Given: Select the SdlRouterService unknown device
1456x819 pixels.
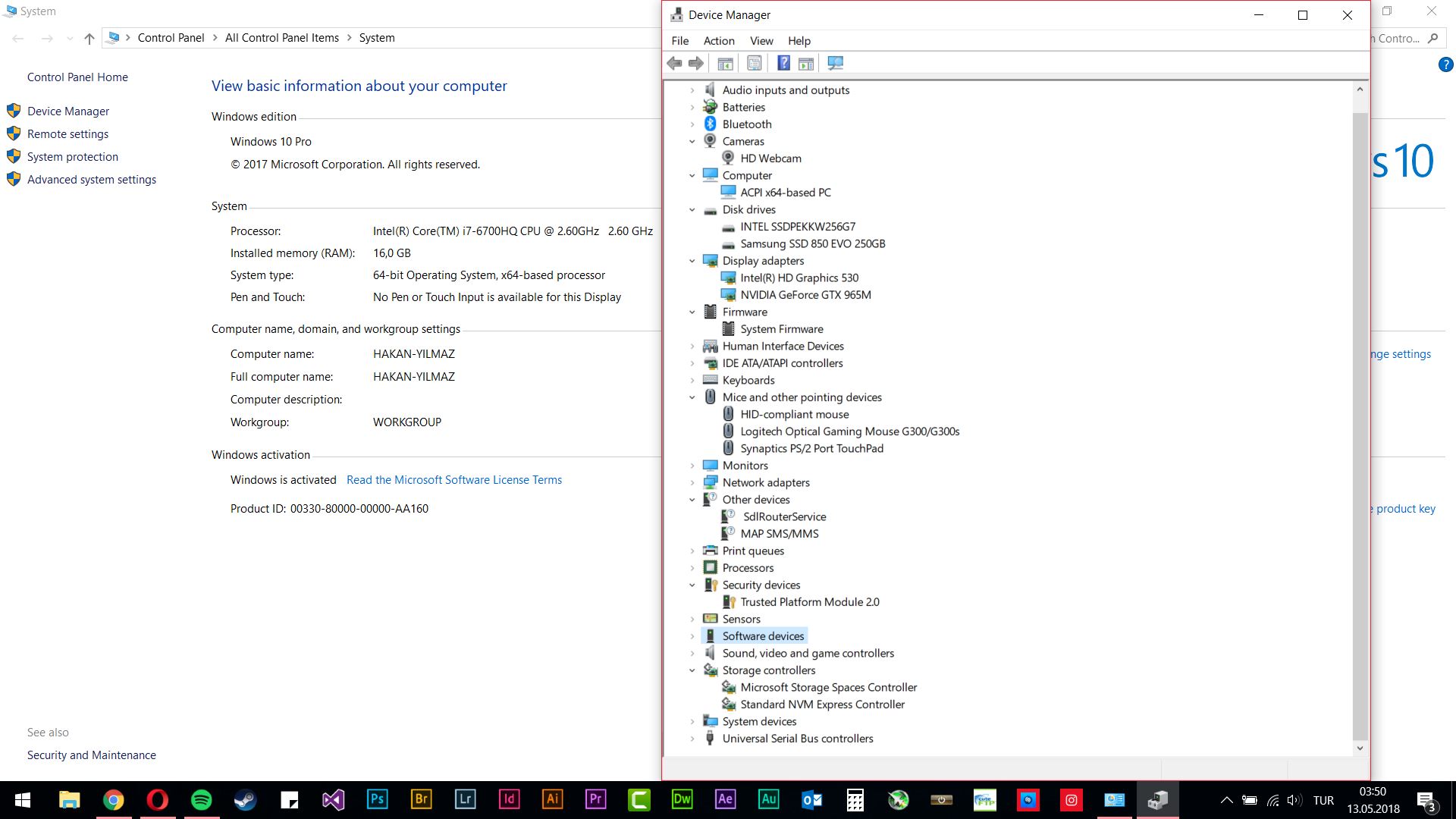Looking at the screenshot, I should [784, 517].
